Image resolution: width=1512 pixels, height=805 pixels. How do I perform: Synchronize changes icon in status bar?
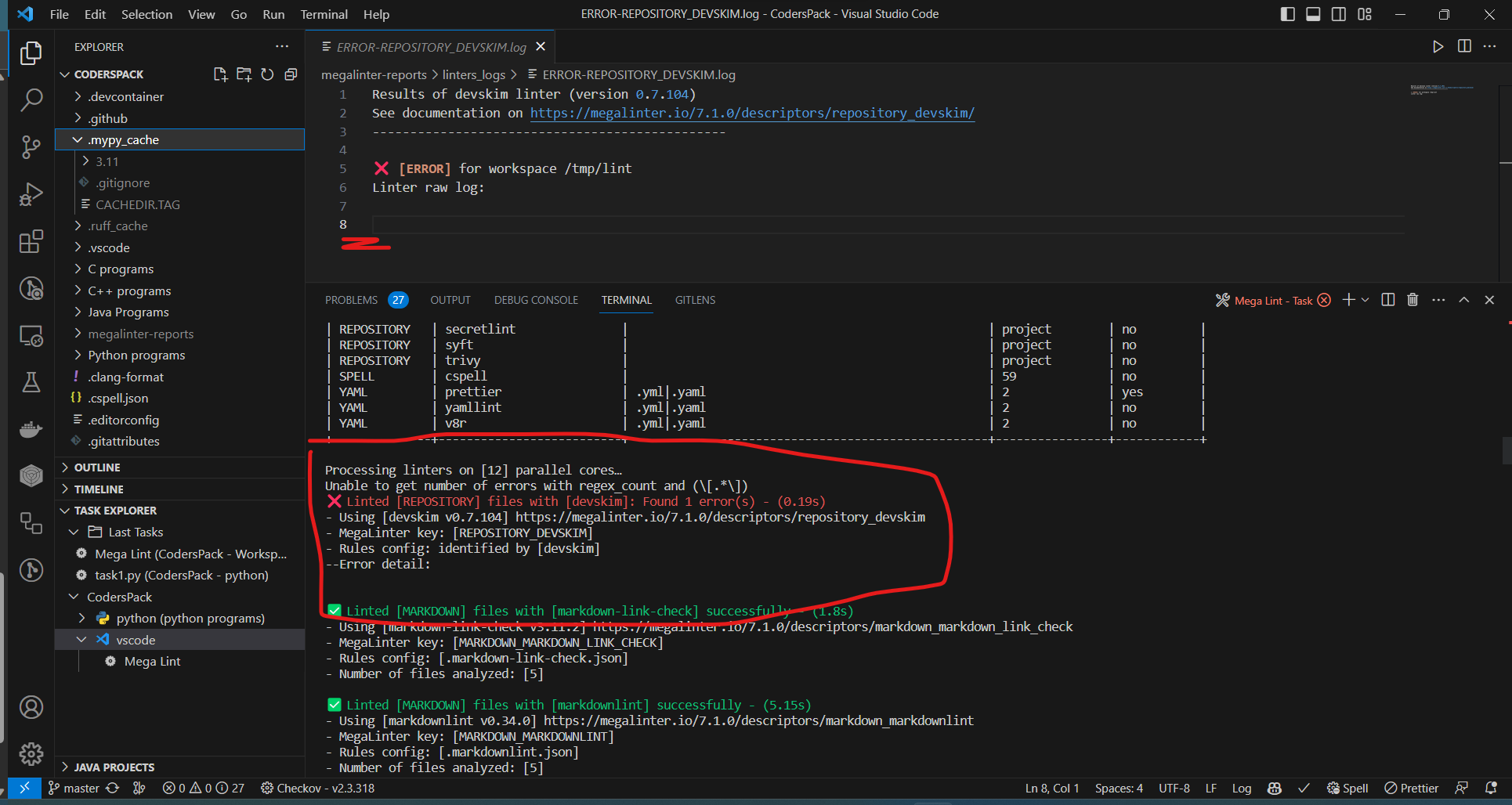pos(113,788)
